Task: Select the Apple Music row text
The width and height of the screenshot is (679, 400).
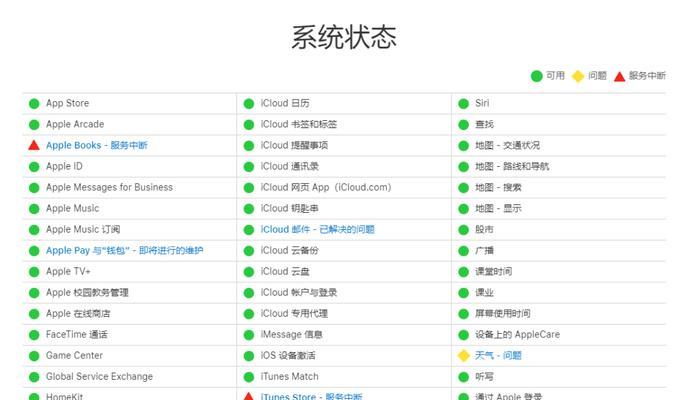Action: pos(72,209)
